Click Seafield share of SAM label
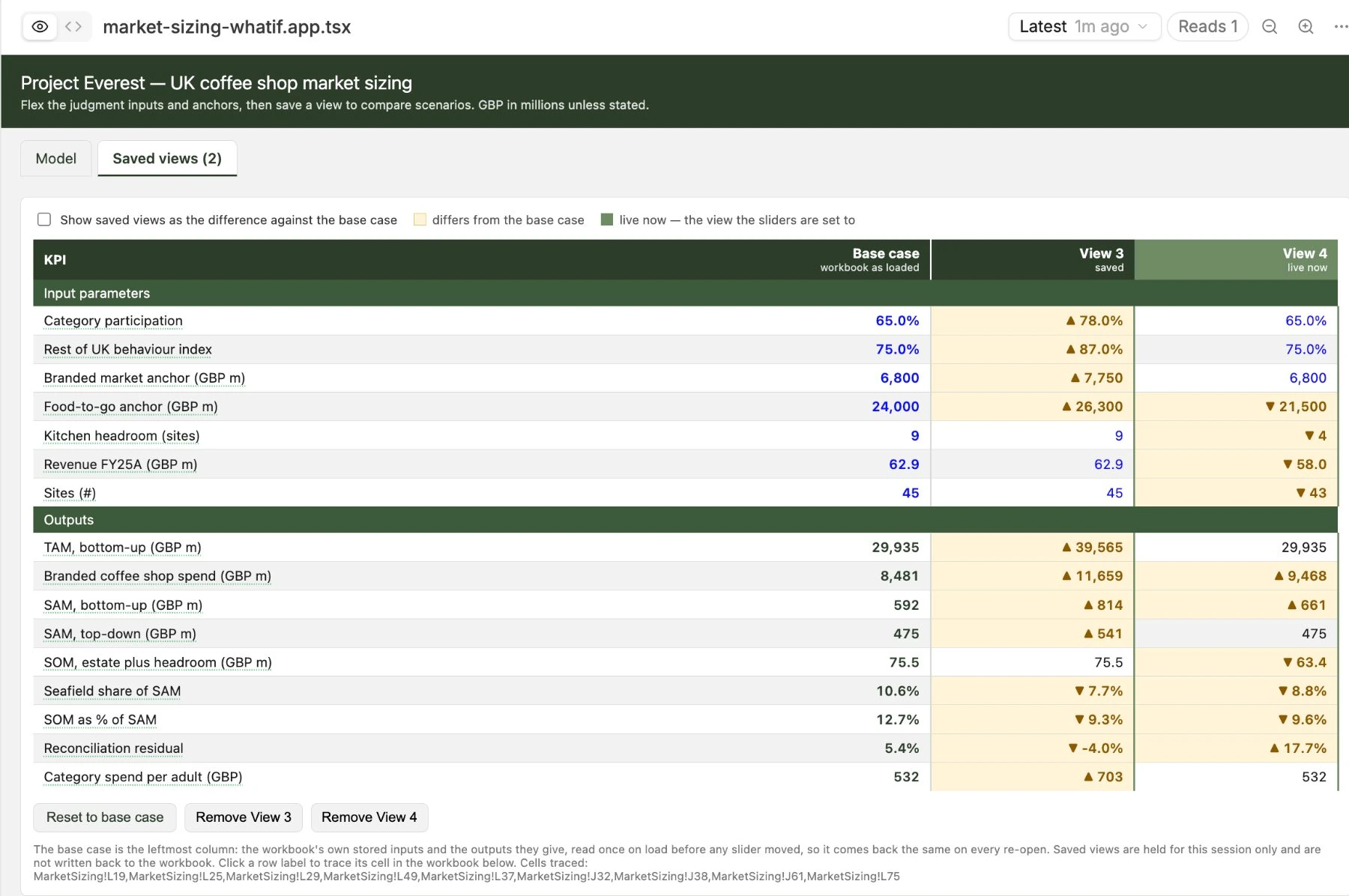Image resolution: width=1349 pixels, height=896 pixels. click(x=112, y=691)
